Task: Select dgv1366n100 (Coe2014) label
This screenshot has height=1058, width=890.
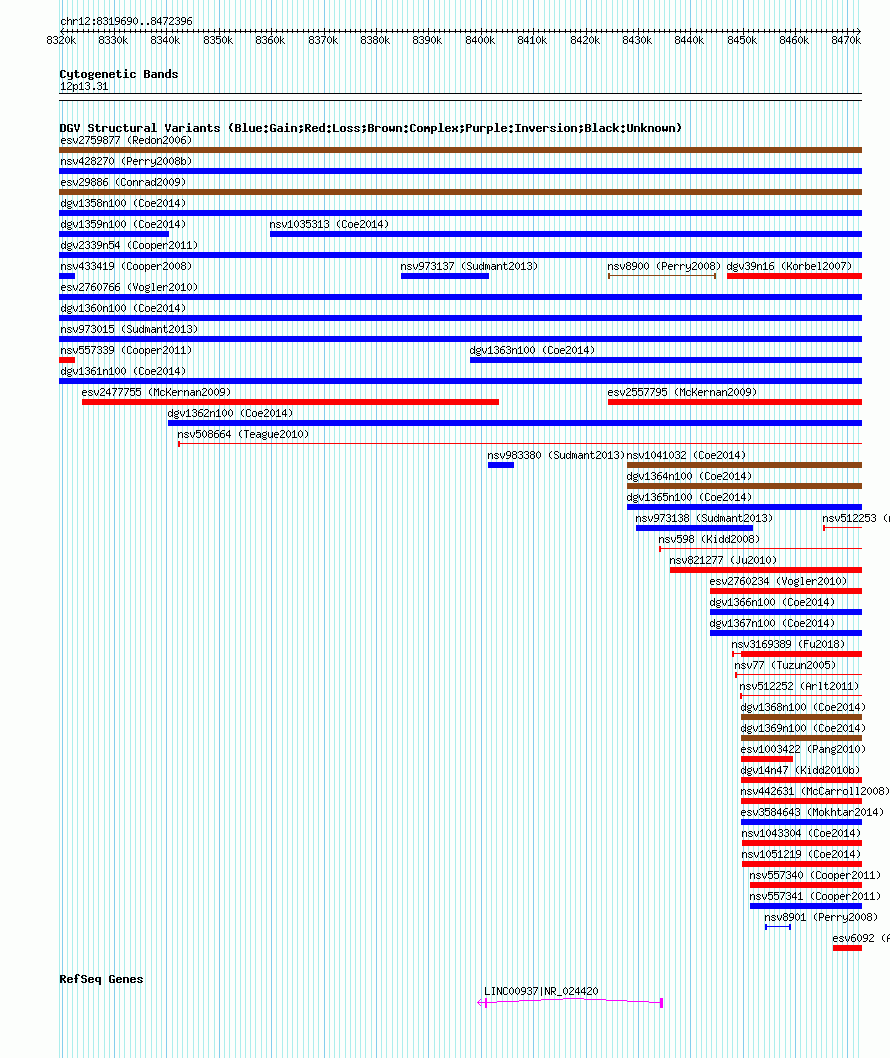Action: 772,602
